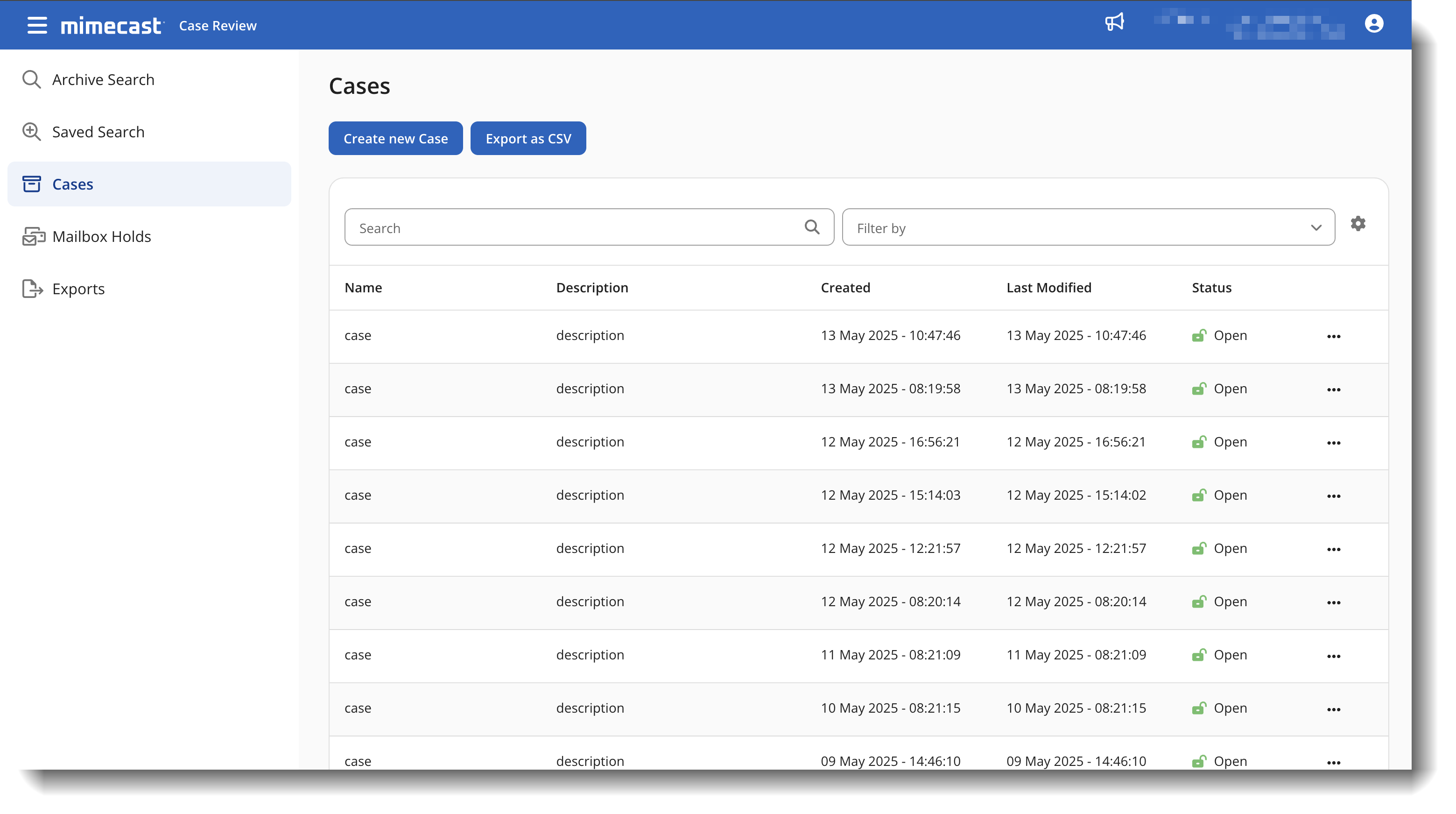Screen dimensions: 1456x814
Task: Click the Create new Case button
Action: pos(395,139)
